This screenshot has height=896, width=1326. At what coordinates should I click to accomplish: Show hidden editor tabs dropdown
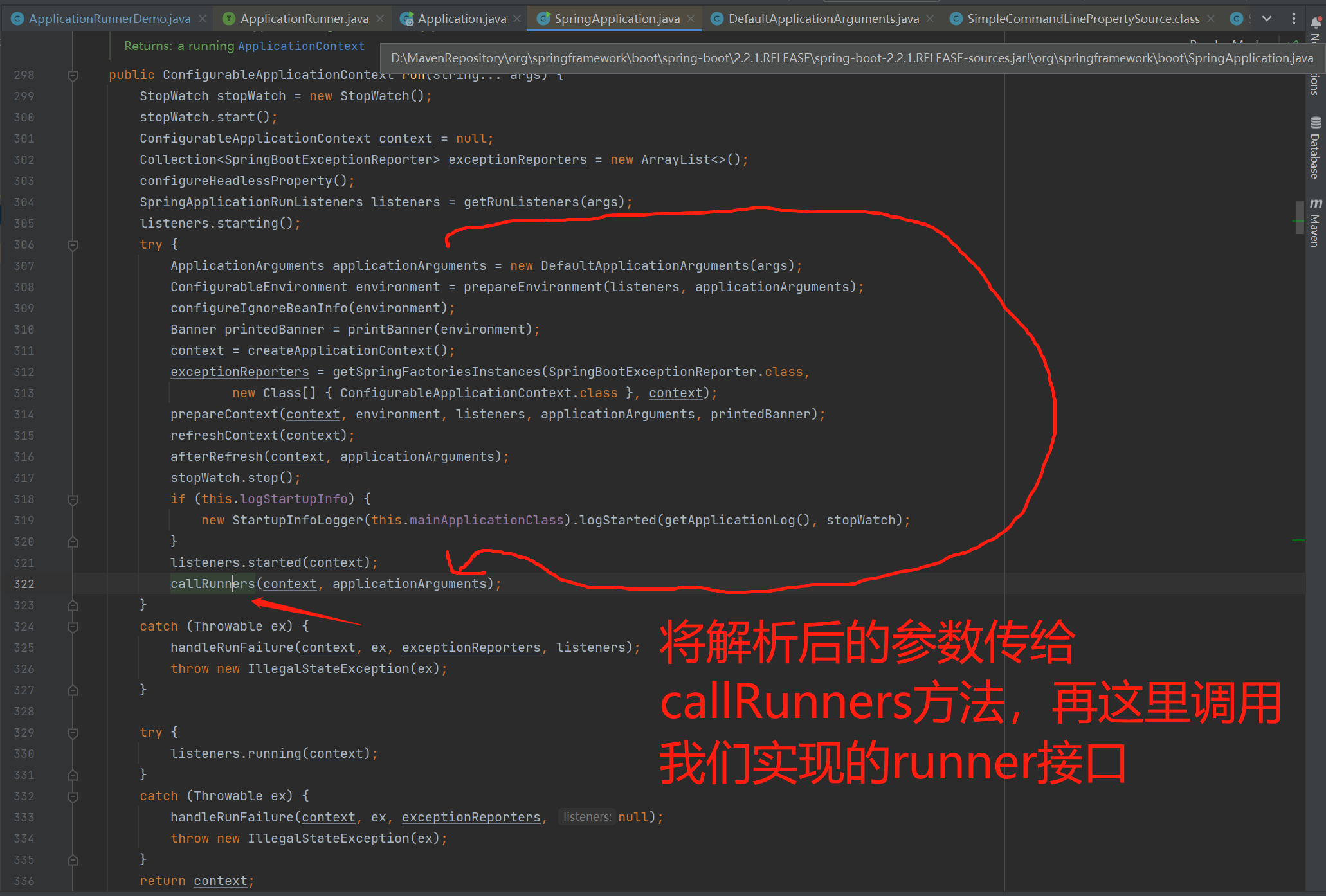tap(1267, 19)
